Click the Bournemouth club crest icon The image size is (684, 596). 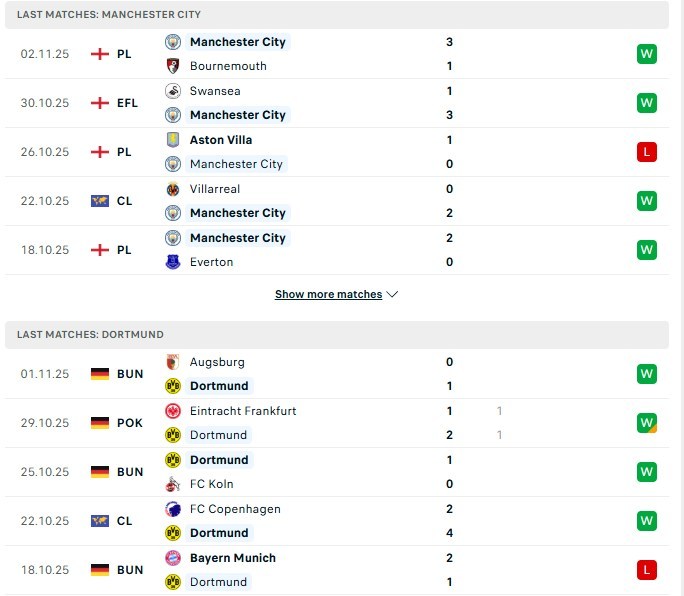click(x=172, y=66)
